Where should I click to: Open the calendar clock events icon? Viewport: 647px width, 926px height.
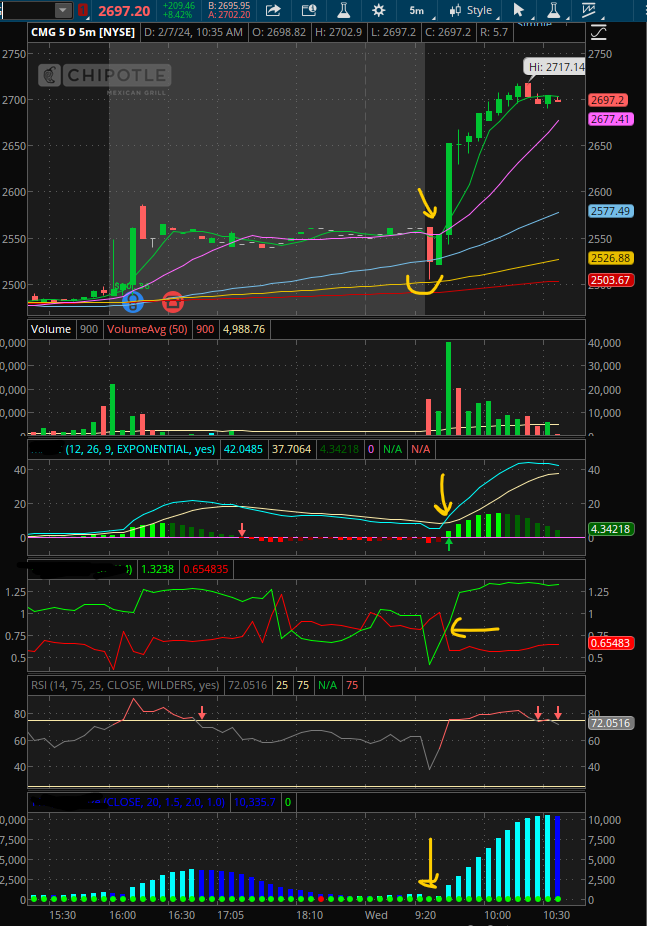point(309,10)
